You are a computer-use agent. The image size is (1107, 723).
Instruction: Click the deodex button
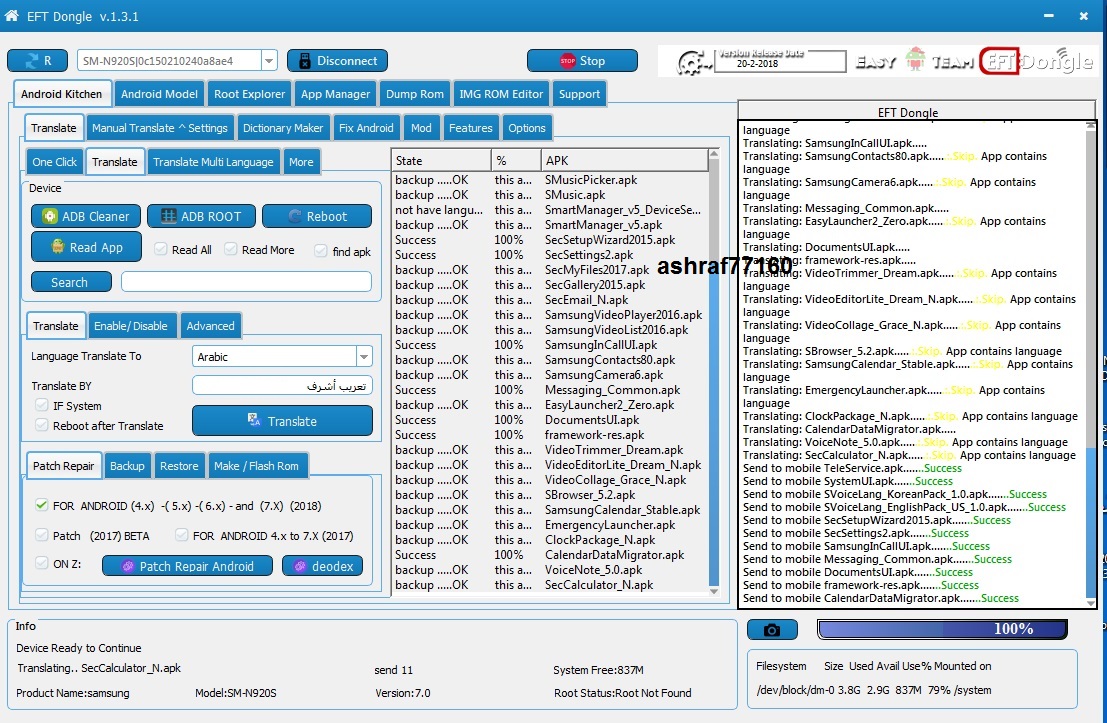323,566
